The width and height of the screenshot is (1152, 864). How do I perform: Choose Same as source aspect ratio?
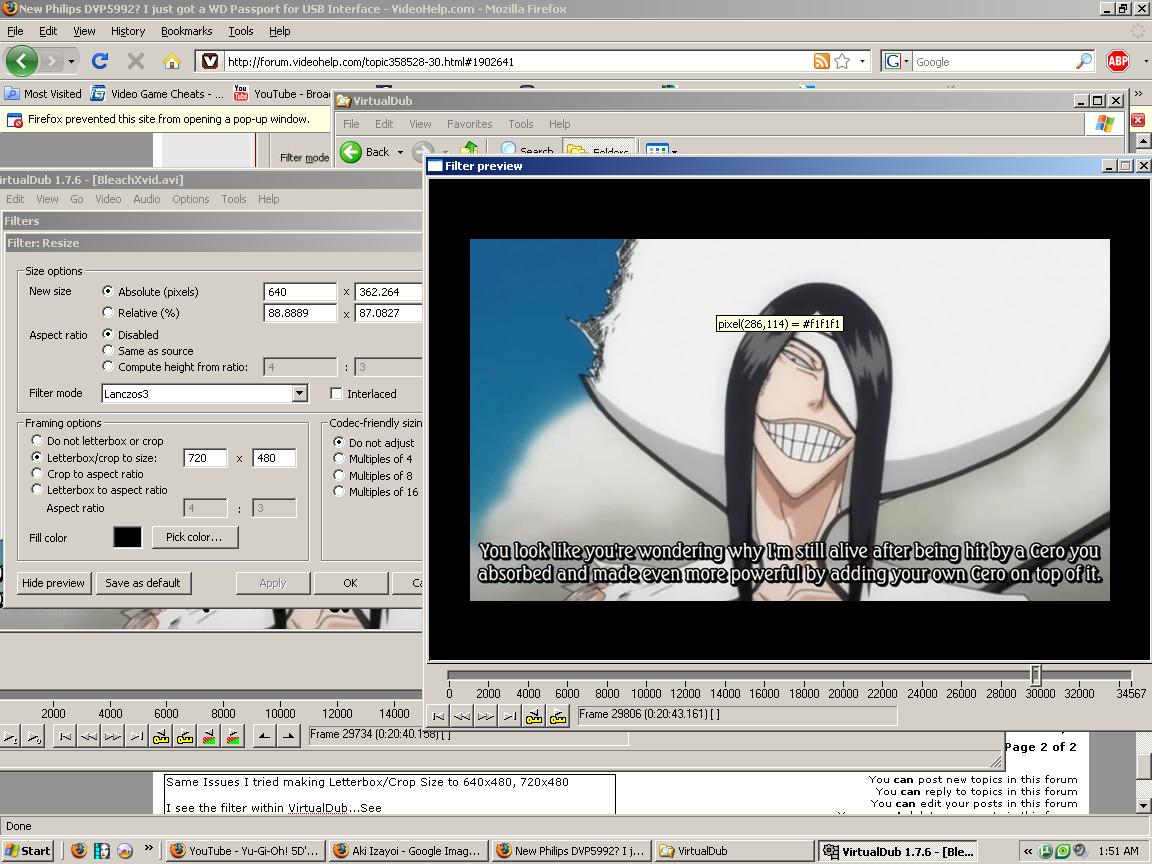tap(108, 350)
